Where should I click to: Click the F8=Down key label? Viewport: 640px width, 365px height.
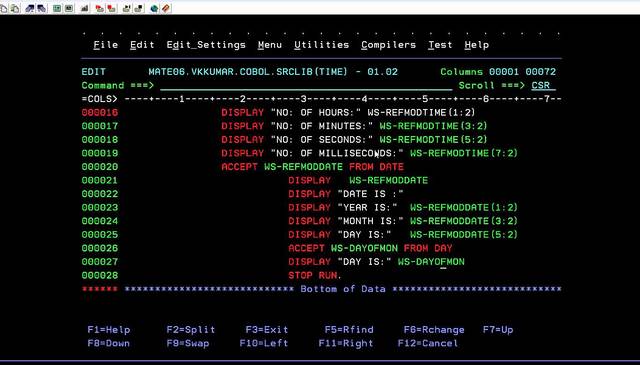click(109, 343)
